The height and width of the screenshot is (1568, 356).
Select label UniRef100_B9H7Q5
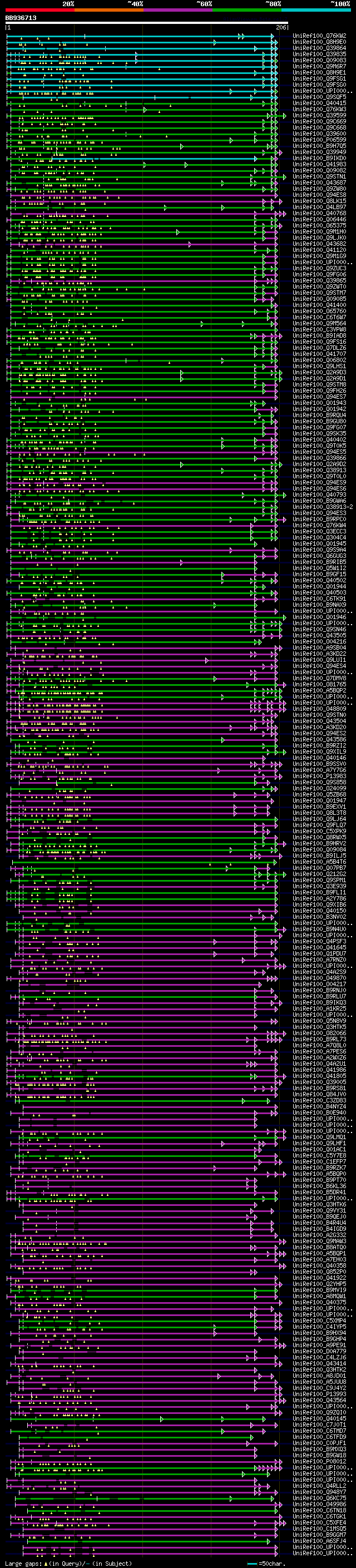(319, 146)
